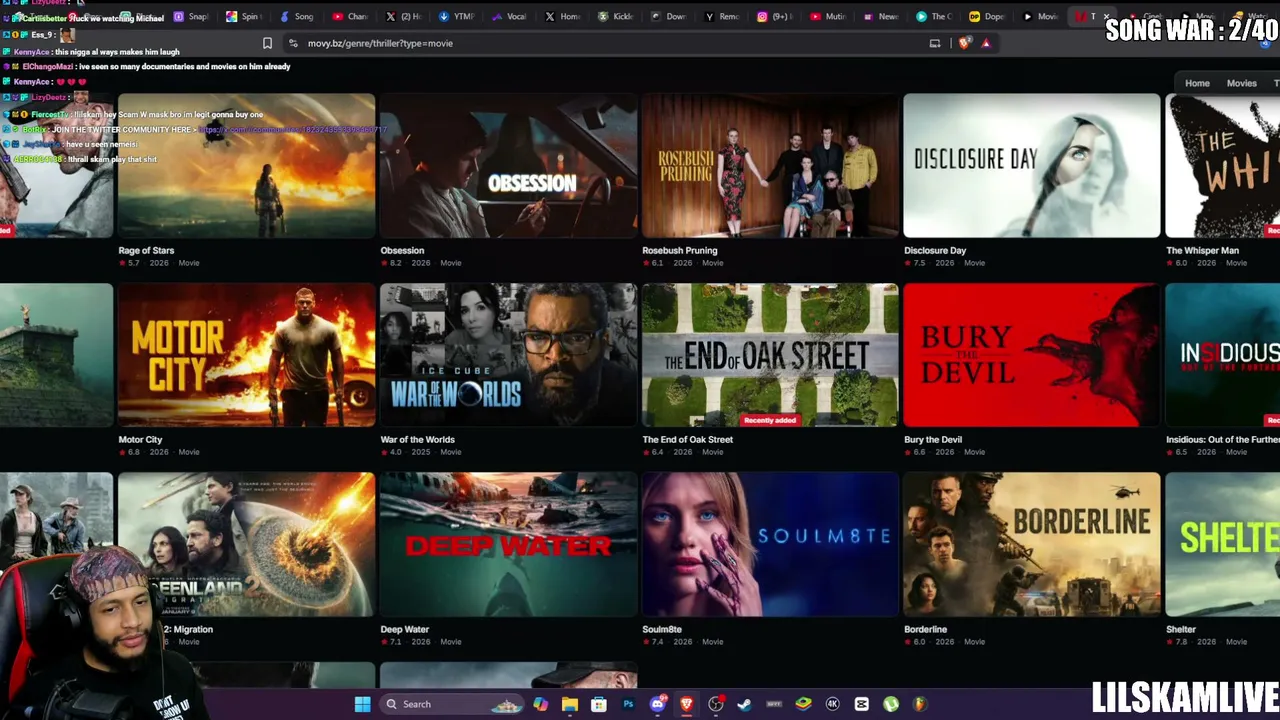Image resolution: width=1280 pixels, height=720 pixels.
Task: Open site settings icon in the address bar
Action: 292,43
